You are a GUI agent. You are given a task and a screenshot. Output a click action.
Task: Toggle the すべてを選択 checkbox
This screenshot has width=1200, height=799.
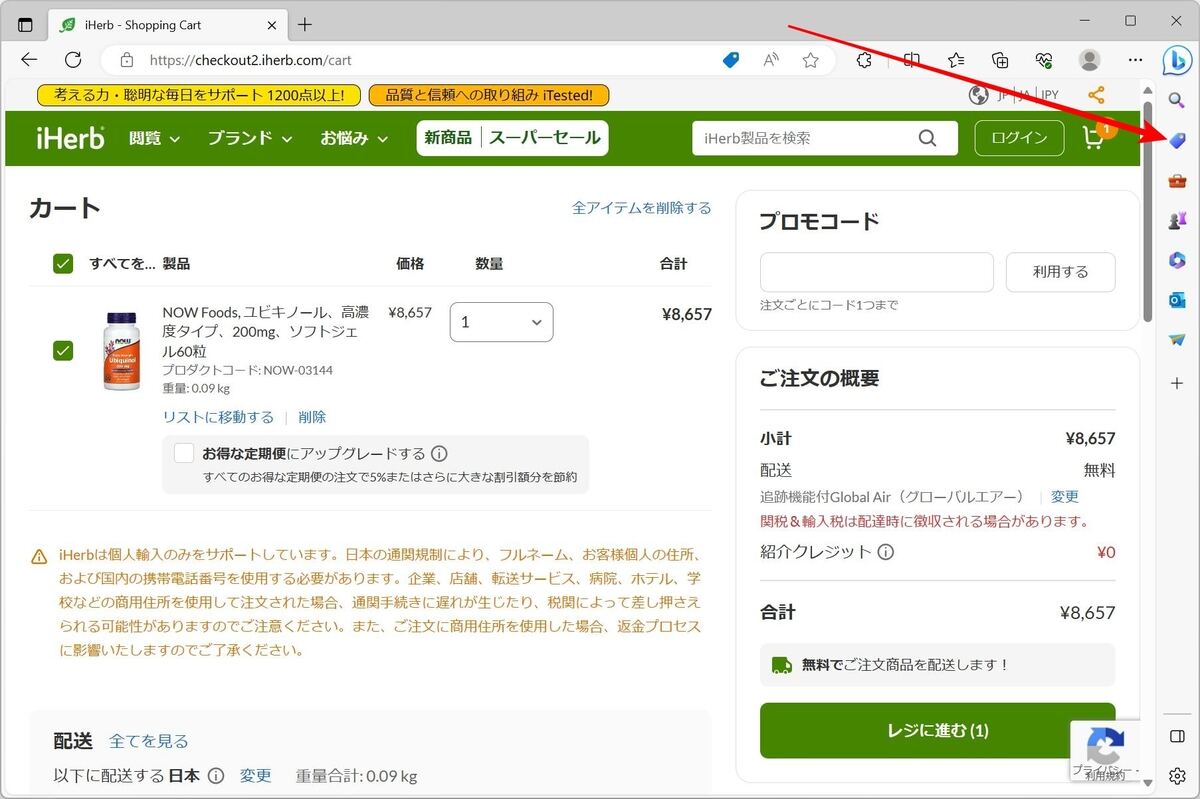tap(63, 264)
